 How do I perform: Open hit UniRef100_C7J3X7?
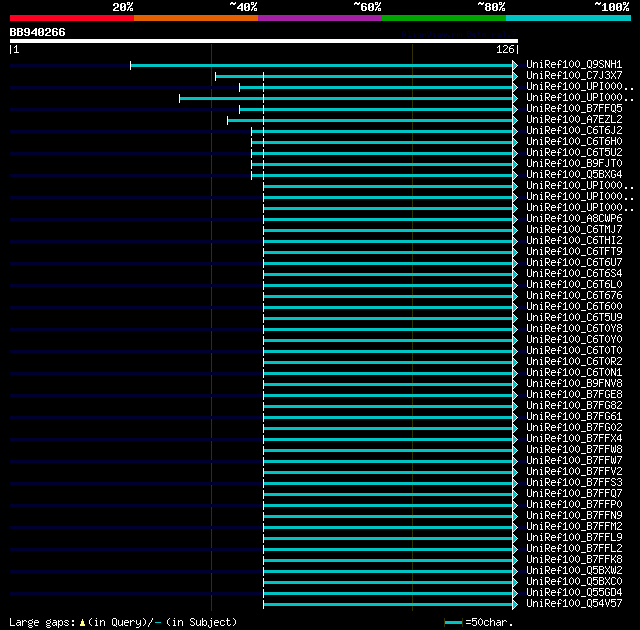574,75
